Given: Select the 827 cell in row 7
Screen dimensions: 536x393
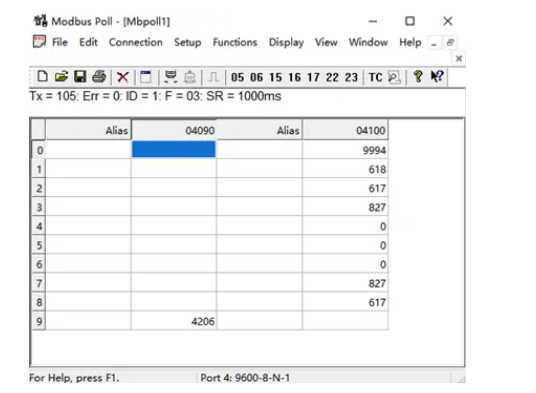Looking at the screenshot, I should click(345, 283).
